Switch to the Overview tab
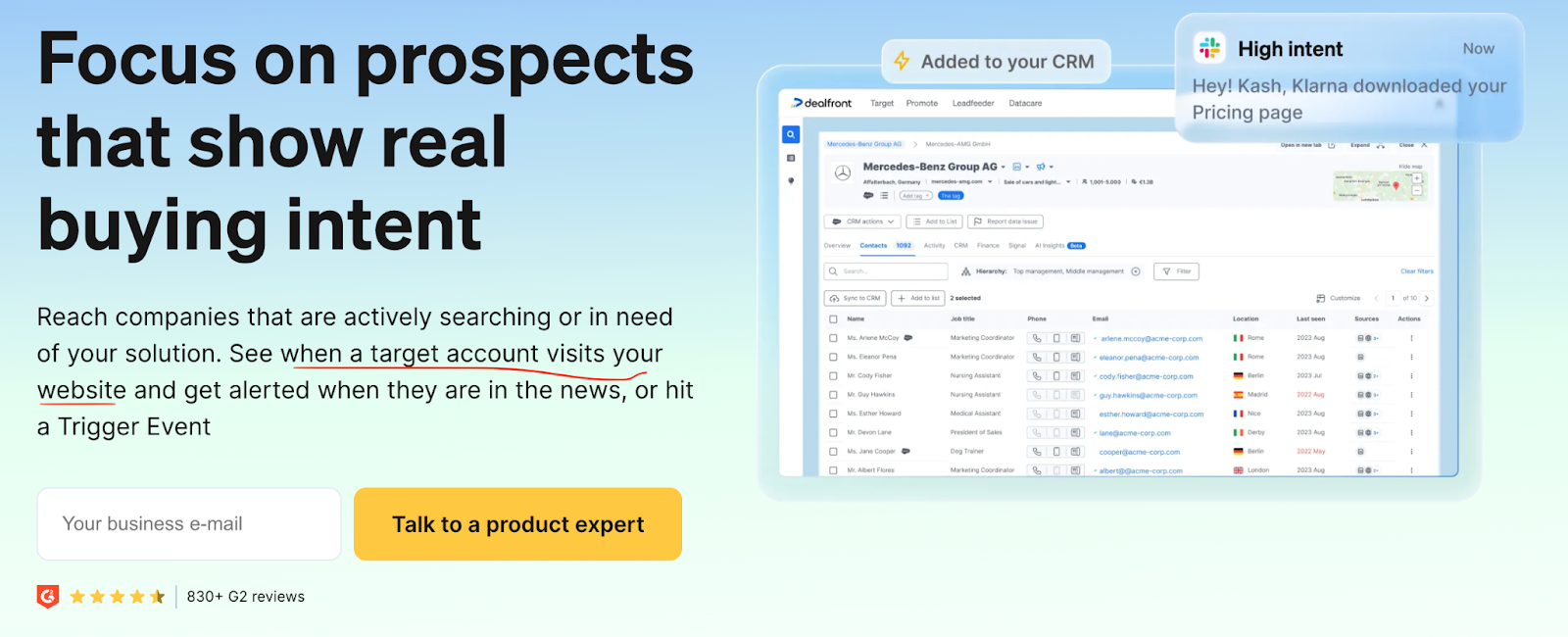 tap(837, 246)
